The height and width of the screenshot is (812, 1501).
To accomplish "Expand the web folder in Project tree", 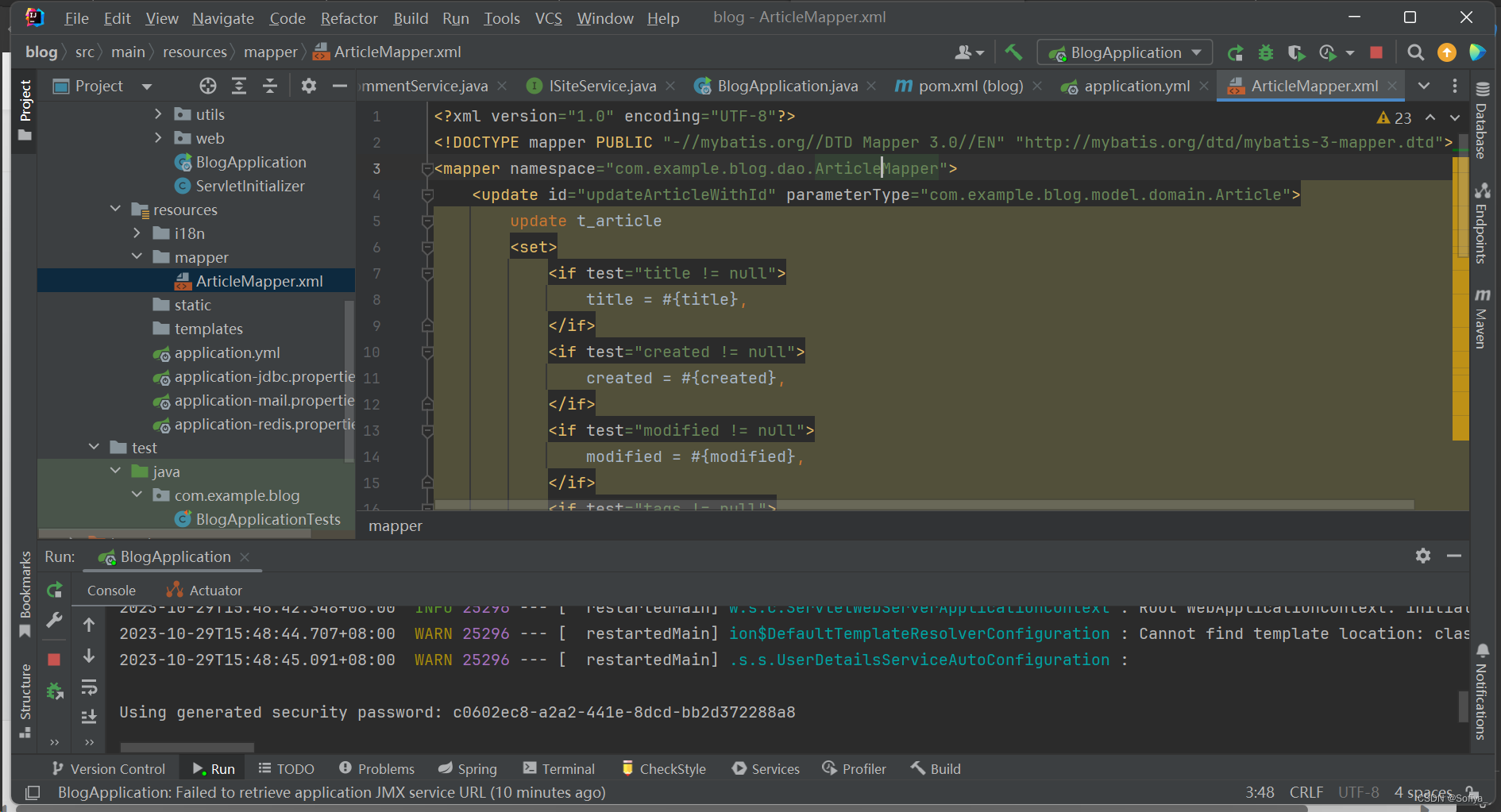I will point(159,137).
